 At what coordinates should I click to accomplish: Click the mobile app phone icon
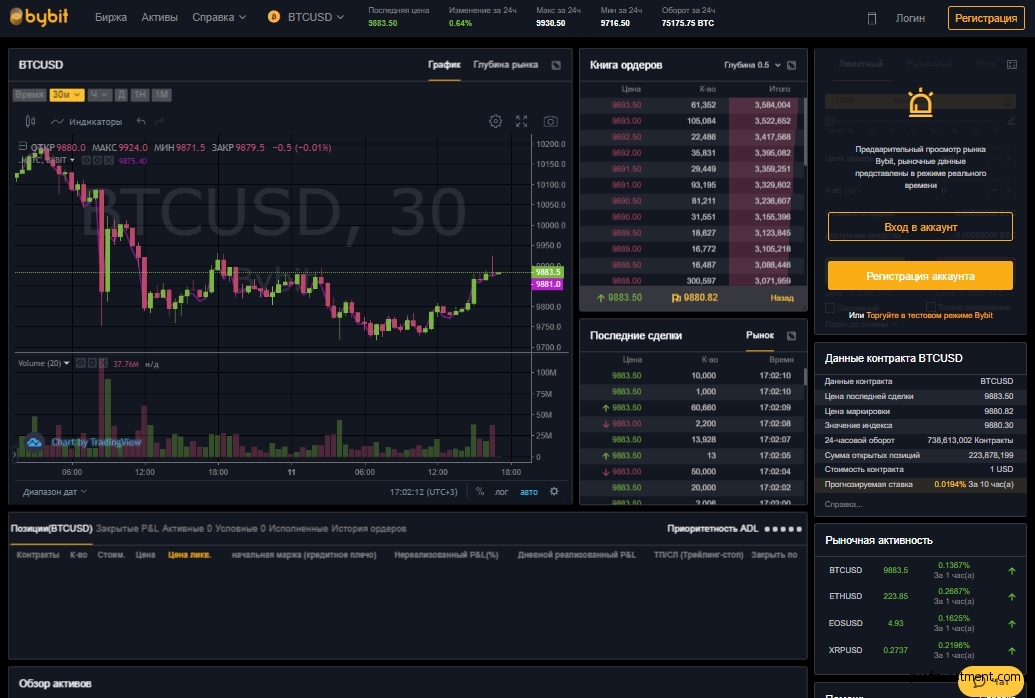871,18
